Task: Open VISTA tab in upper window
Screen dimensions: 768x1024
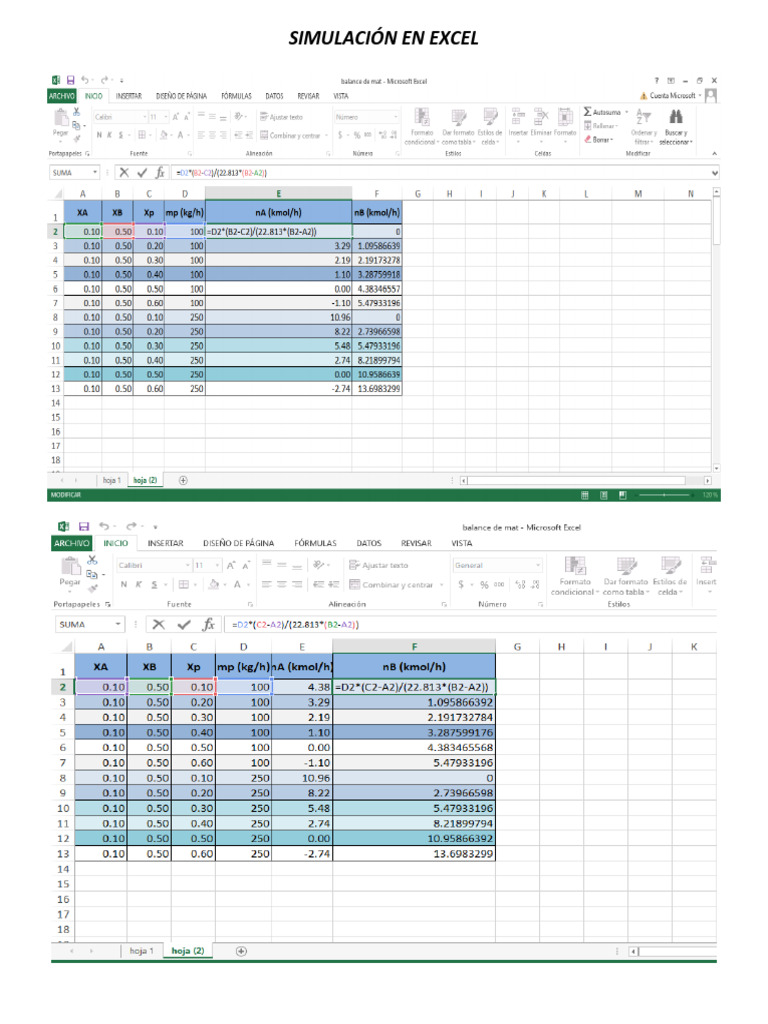Action: click(341, 96)
